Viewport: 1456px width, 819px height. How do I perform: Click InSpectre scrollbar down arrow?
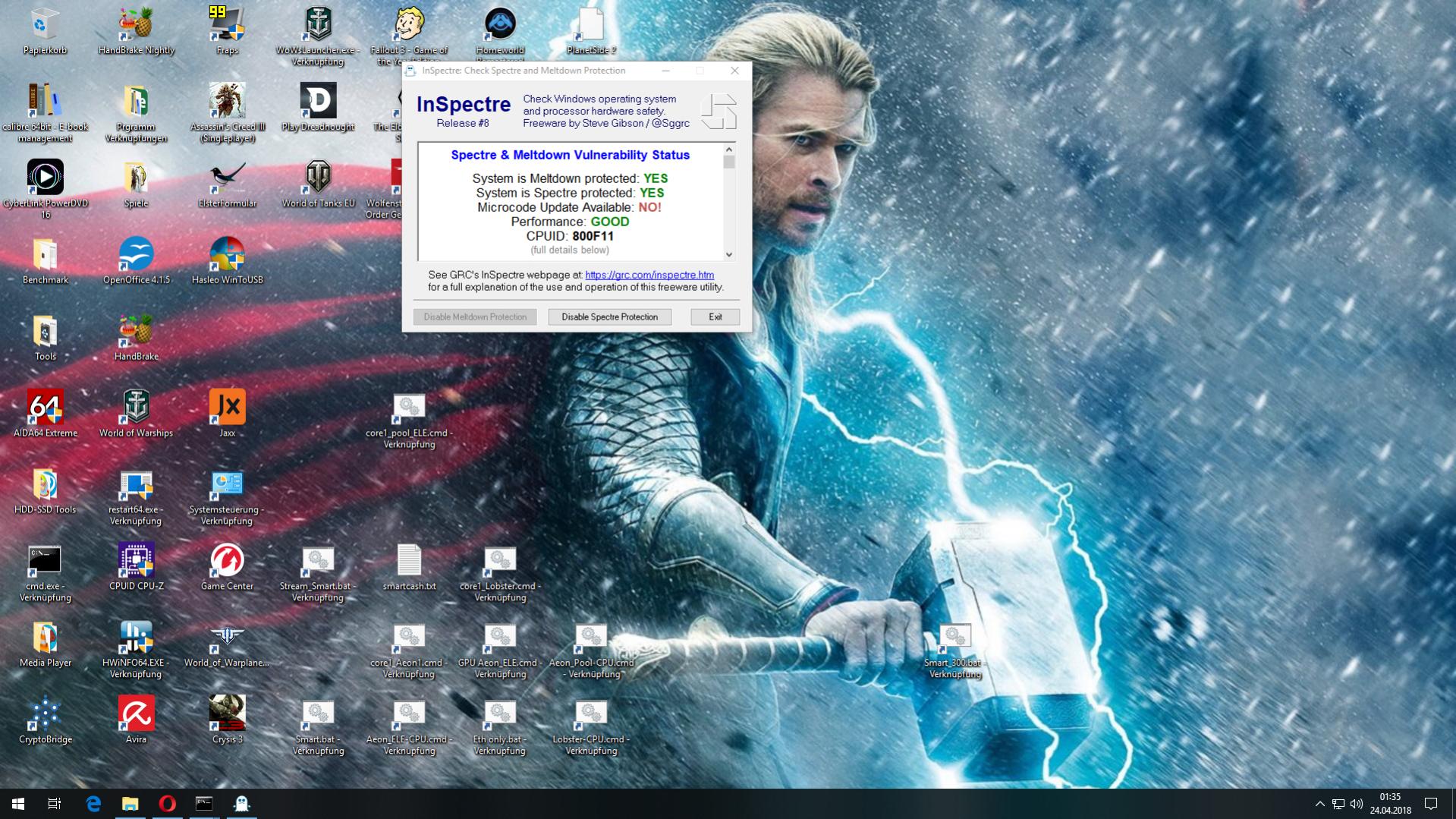pos(729,255)
